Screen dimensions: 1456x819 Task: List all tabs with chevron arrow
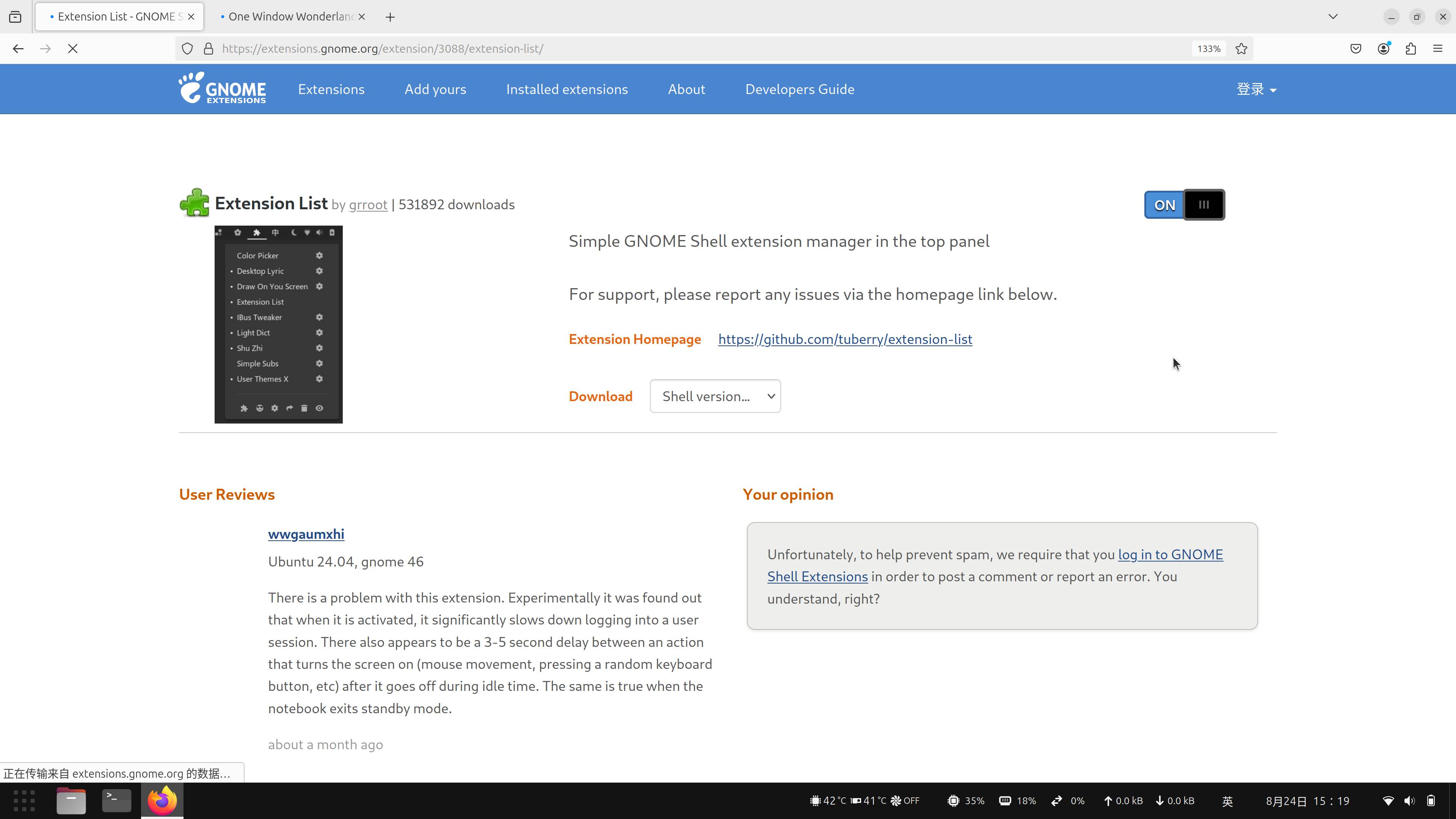click(1333, 17)
